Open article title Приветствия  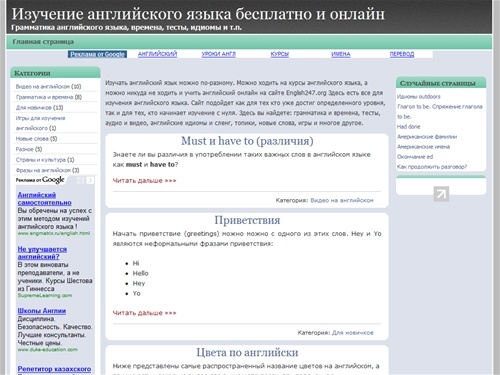247,220
